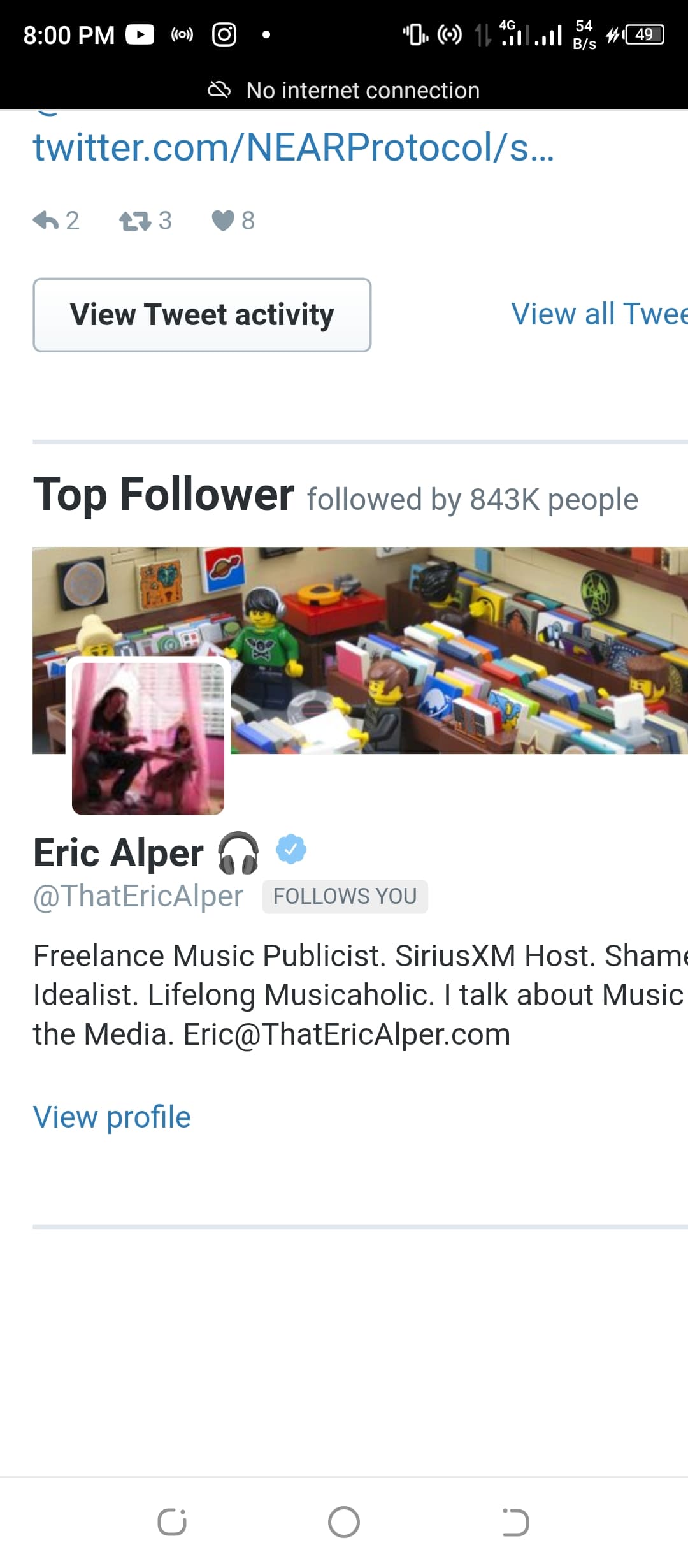Tap the No internet connection banner
The width and height of the screenshot is (688, 1568).
[344, 91]
